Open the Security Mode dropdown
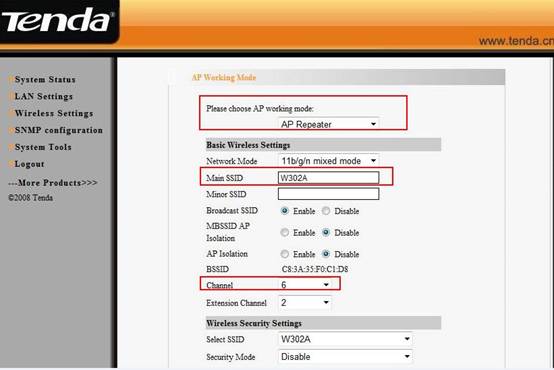554x370 pixels. (345, 356)
